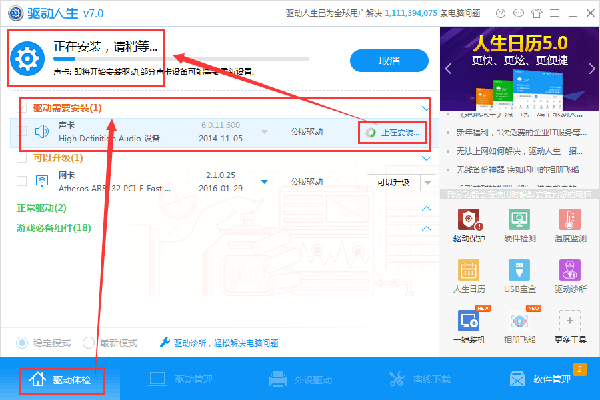Open version dropdown for 声卡 driver
Screen dimensions: 600x400
click(264, 132)
